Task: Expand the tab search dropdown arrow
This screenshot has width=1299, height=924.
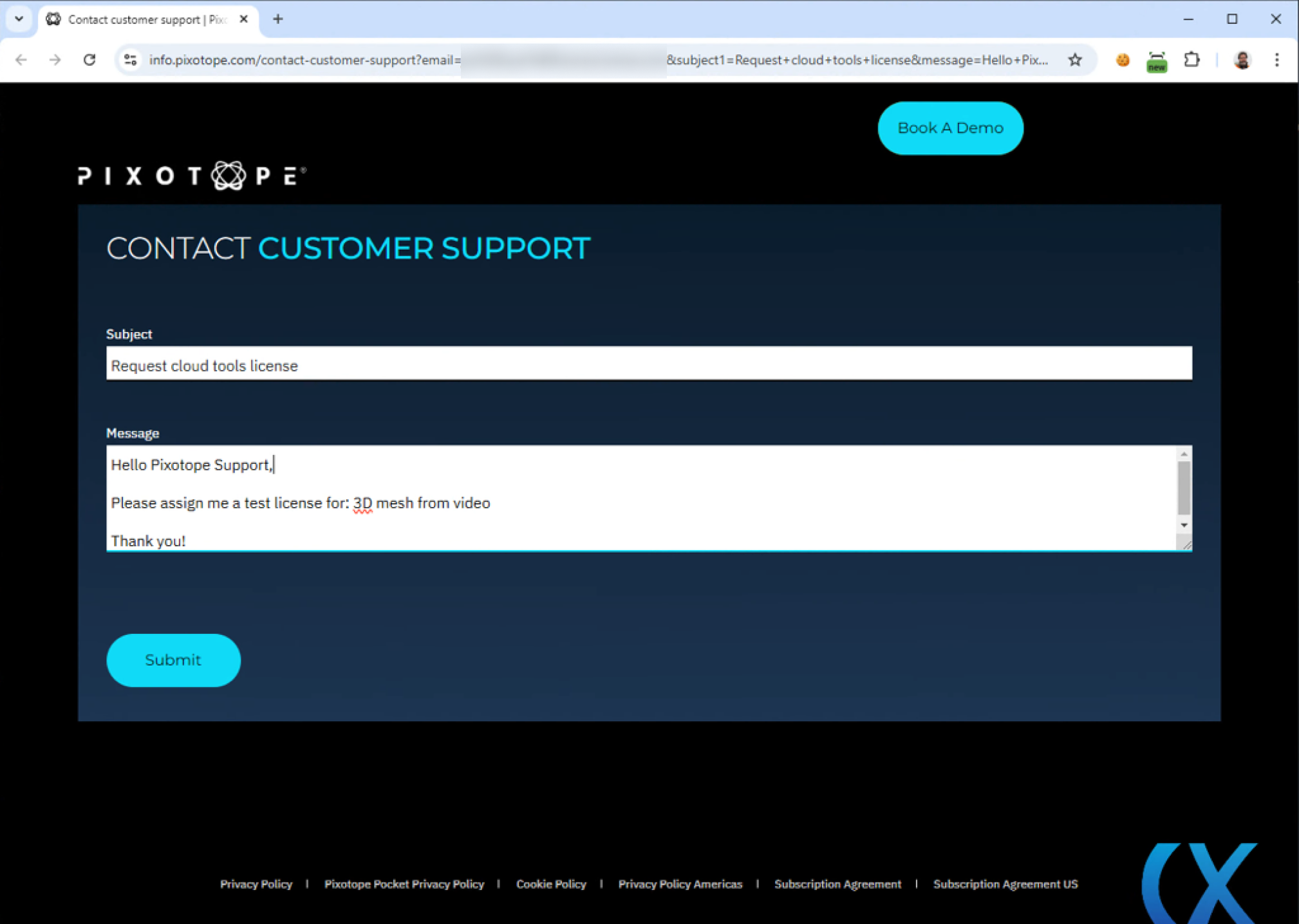Action: 19,19
